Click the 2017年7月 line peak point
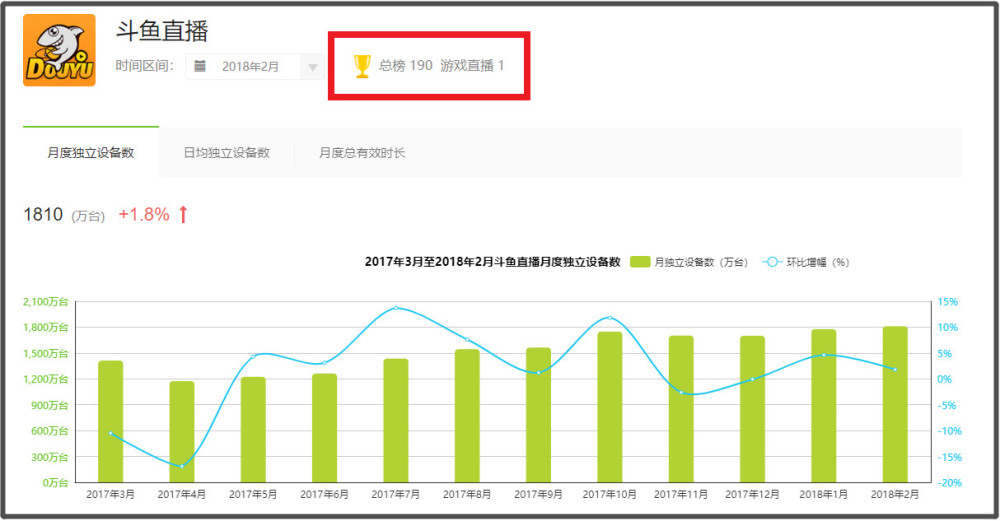 click(396, 308)
